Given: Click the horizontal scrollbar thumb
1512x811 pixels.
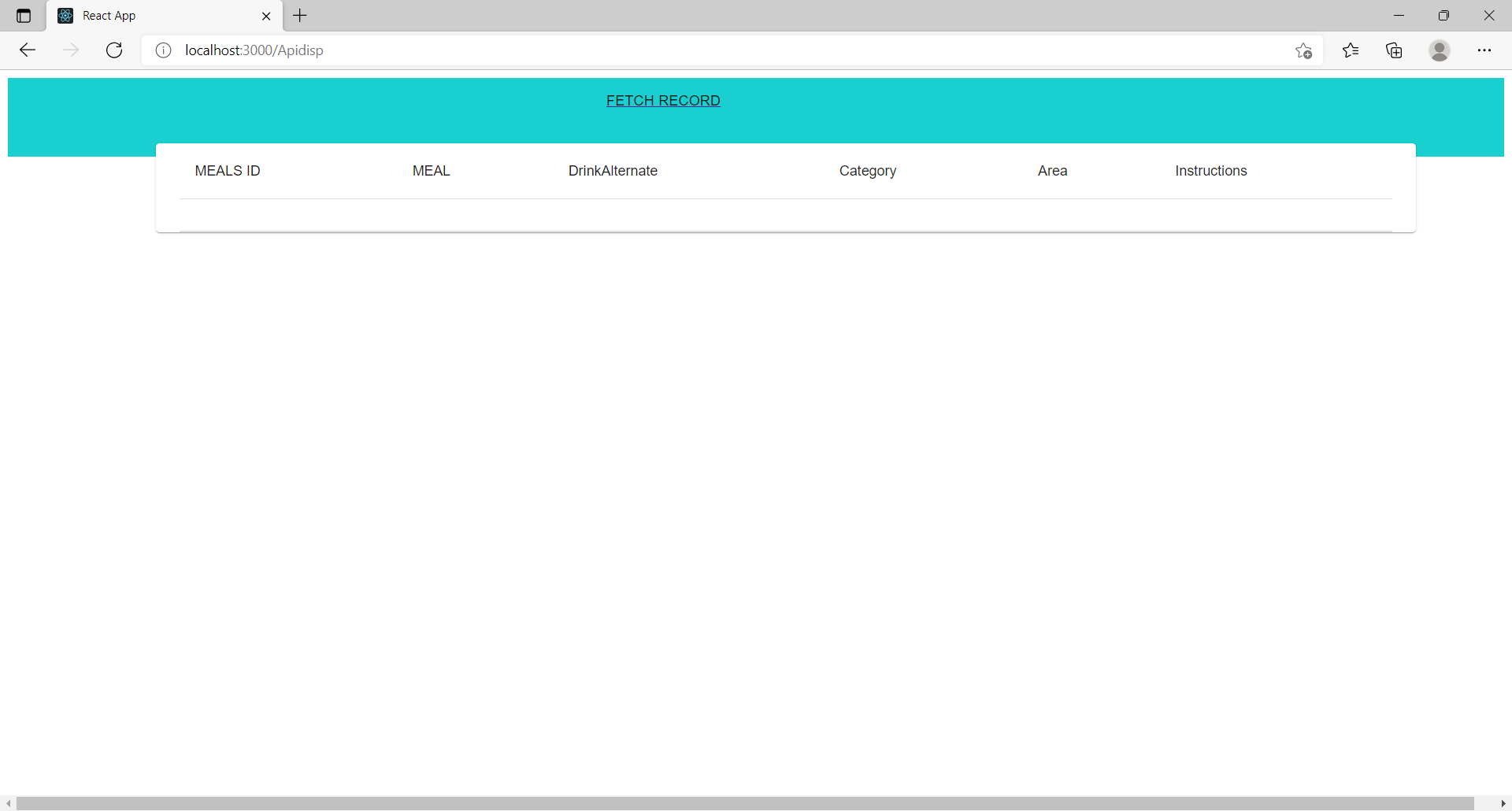Looking at the screenshot, I should [x=744, y=803].
